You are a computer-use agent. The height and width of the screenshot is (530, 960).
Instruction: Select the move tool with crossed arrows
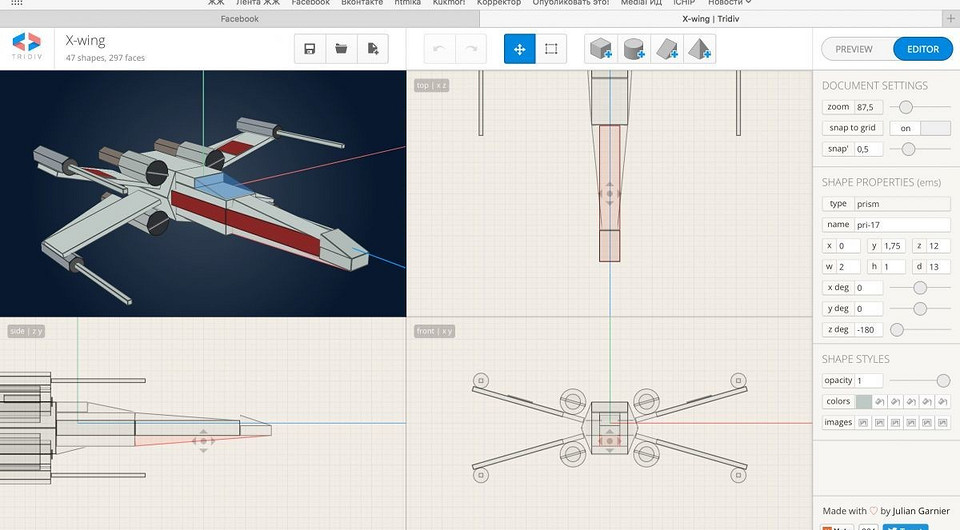coord(519,48)
